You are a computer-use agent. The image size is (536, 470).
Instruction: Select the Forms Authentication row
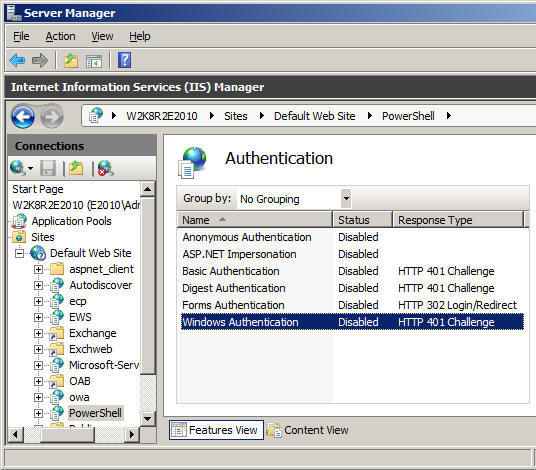tap(352, 305)
